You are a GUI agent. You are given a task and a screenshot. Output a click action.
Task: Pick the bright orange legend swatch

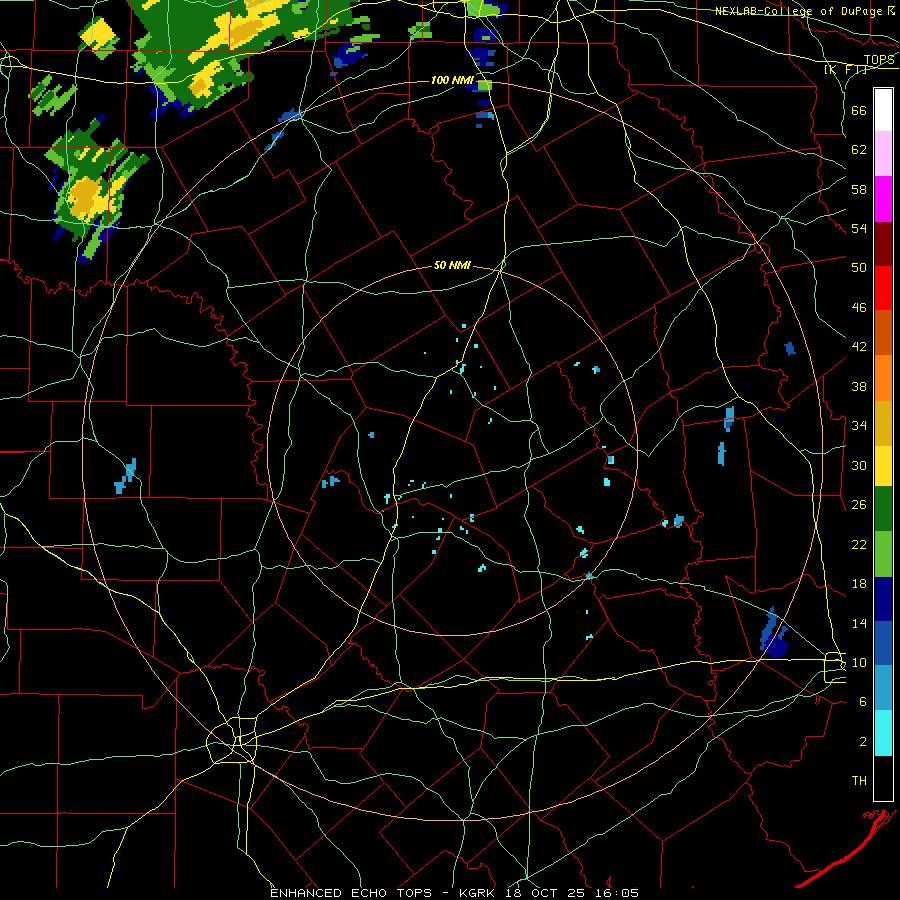click(x=883, y=378)
